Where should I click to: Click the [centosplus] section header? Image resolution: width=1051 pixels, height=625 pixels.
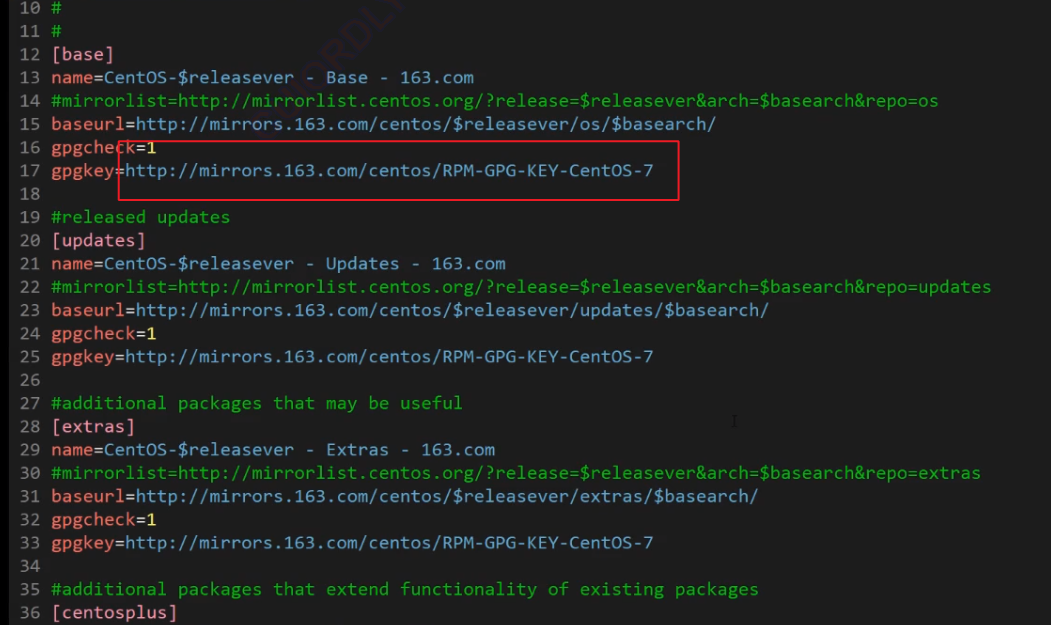click(114, 612)
